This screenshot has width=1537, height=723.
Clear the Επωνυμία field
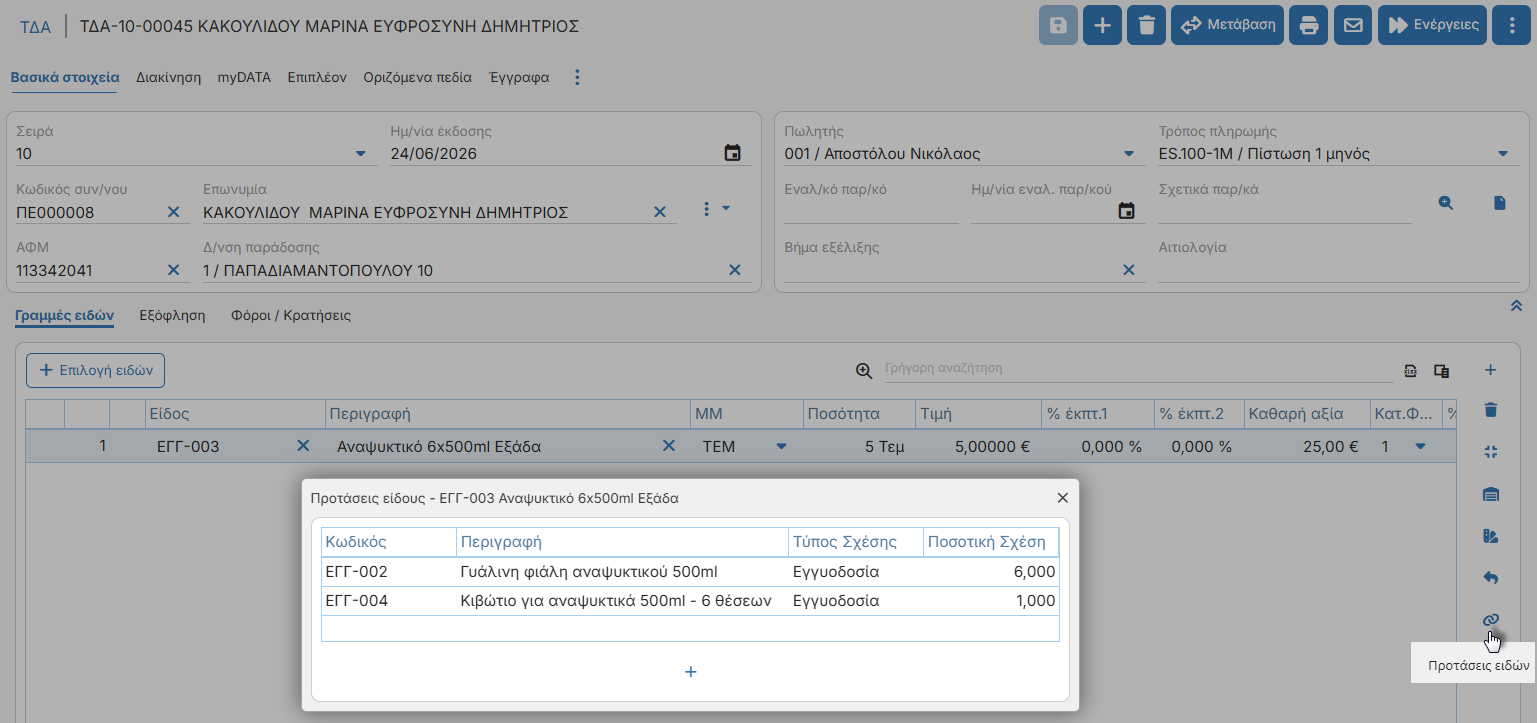(x=659, y=212)
